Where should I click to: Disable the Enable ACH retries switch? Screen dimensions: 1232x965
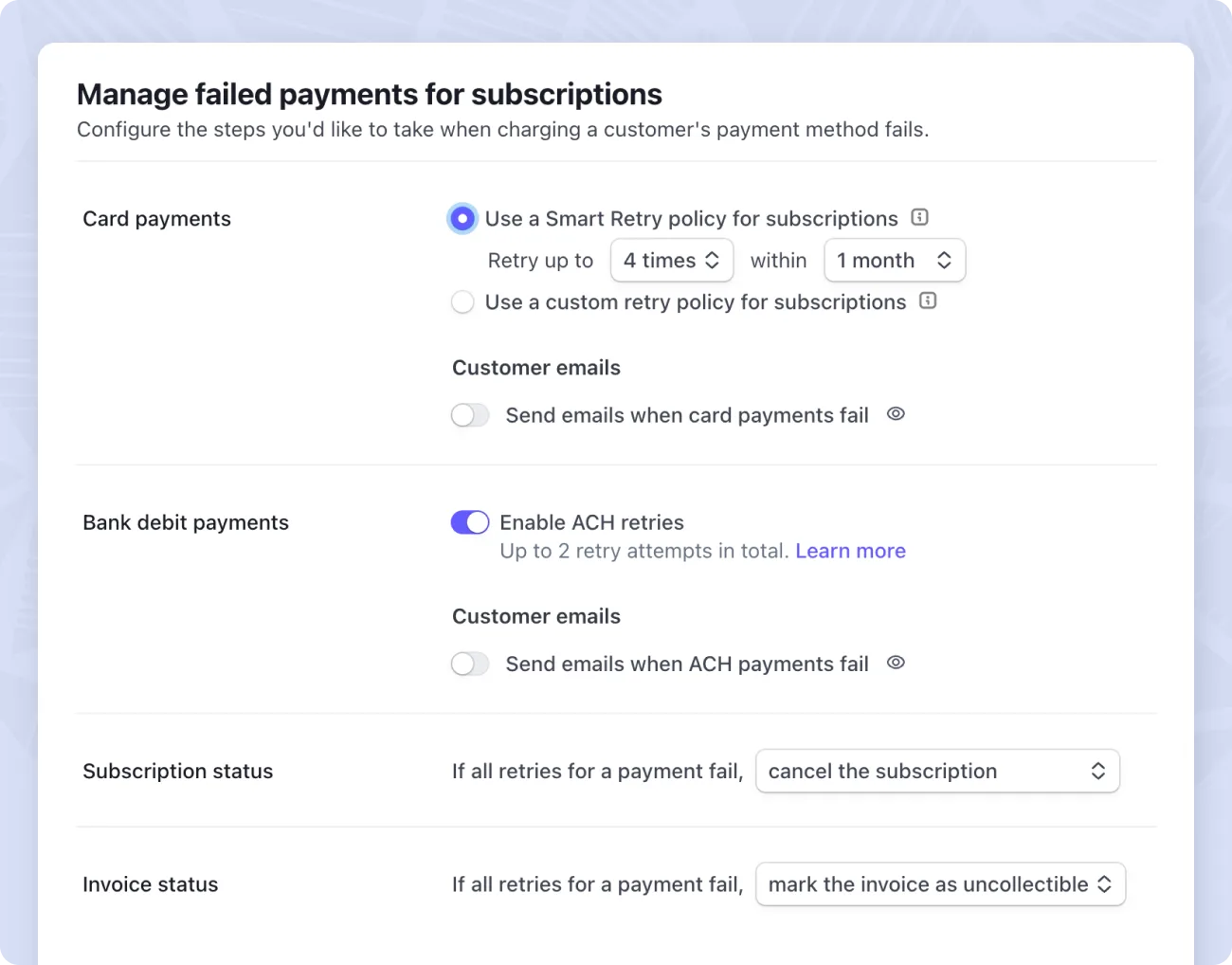click(x=470, y=522)
